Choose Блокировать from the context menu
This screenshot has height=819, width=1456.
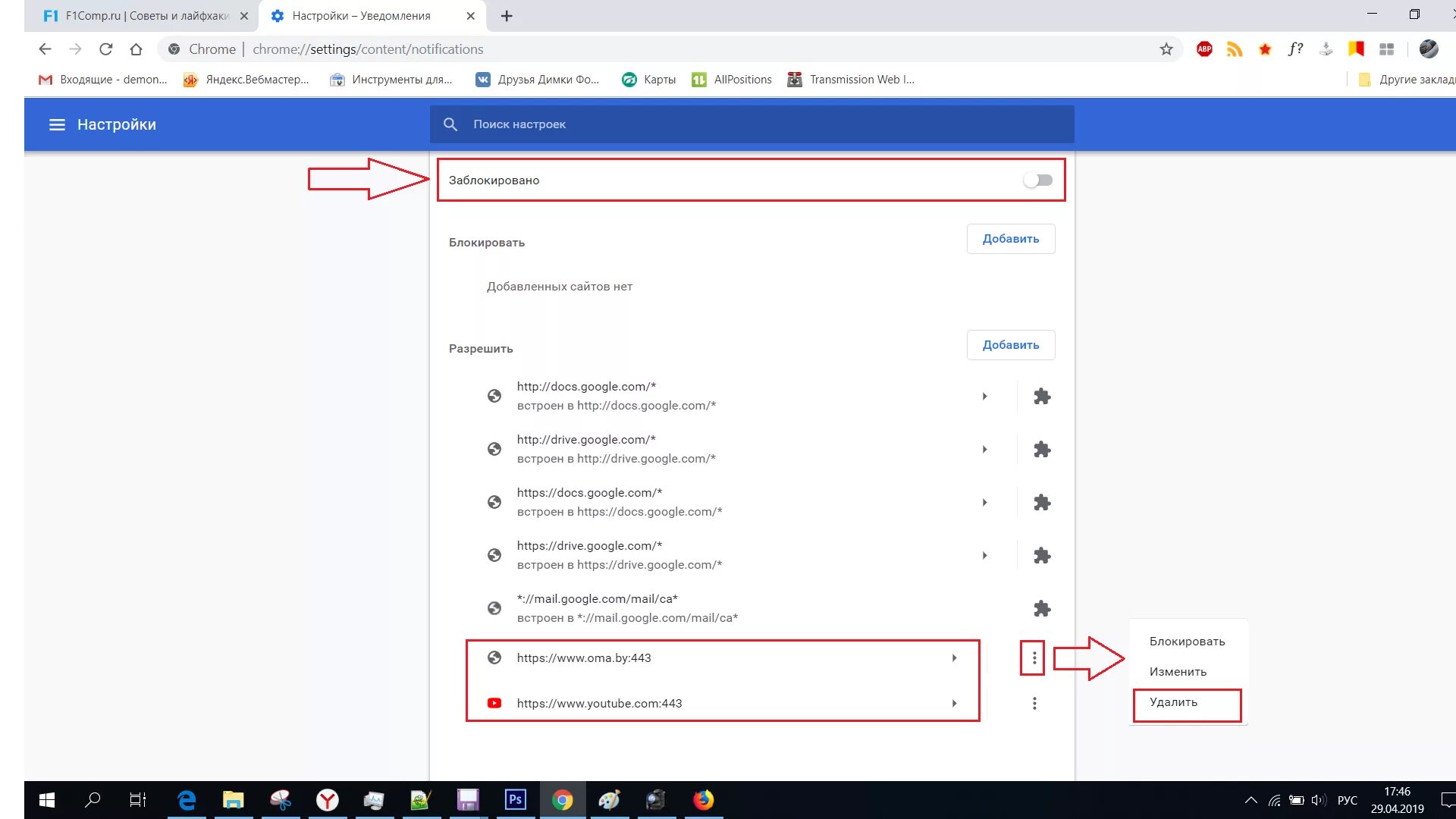pyautogui.click(x=1187, y=642)
